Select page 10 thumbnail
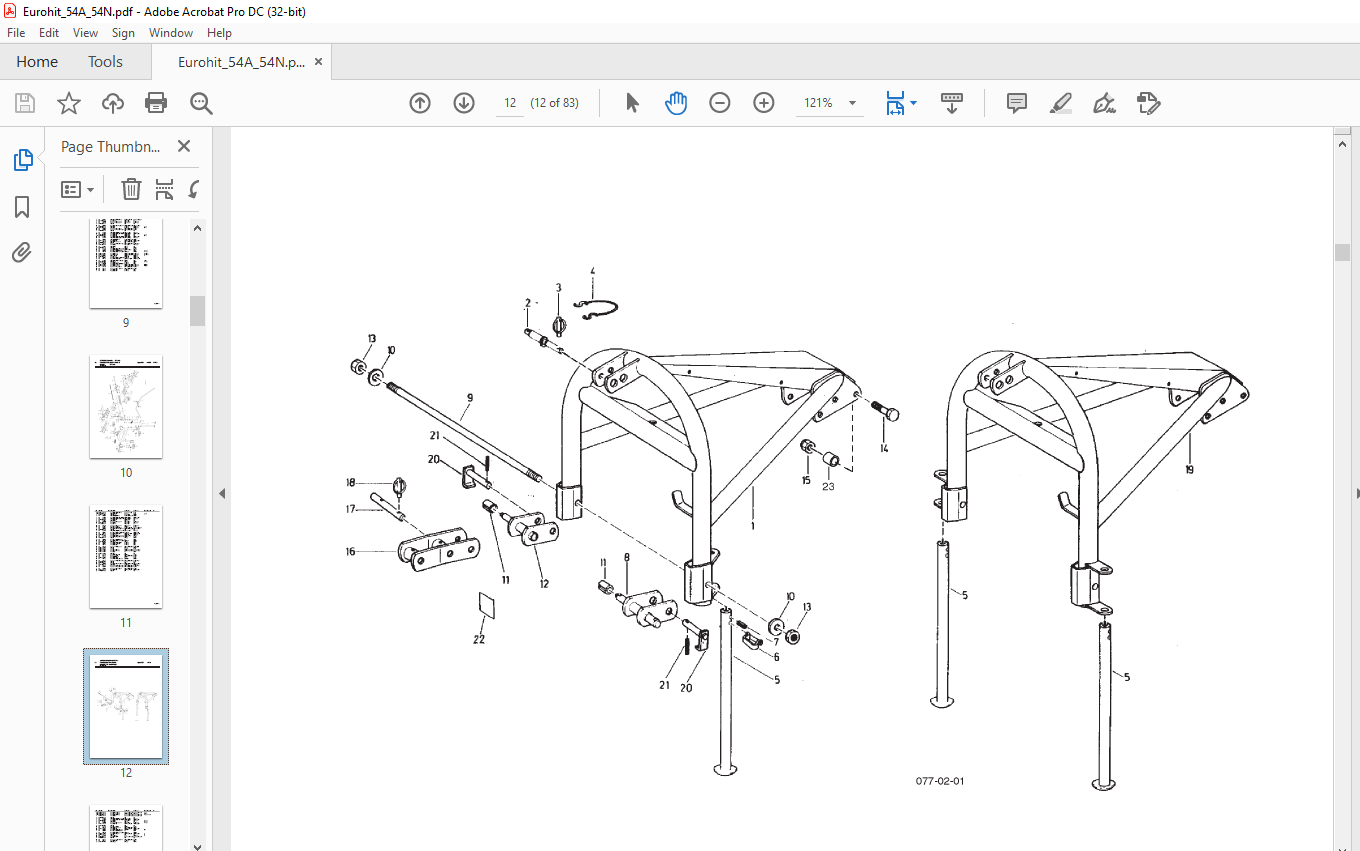Viewport: 1360px width, 851px height. point(126,408)
